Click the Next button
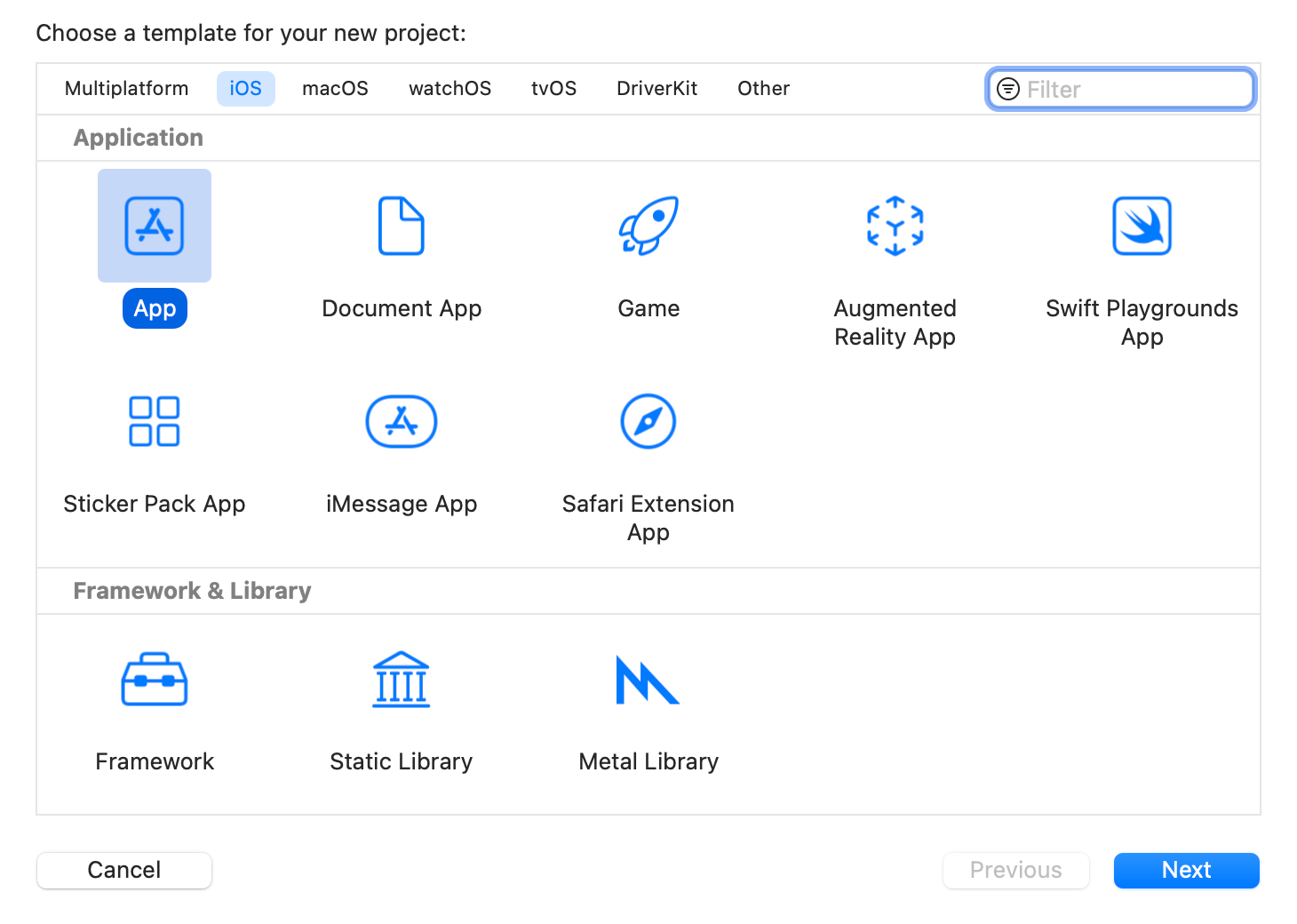Screen dimensions: 1297x924 click(x=1187, y=870)
